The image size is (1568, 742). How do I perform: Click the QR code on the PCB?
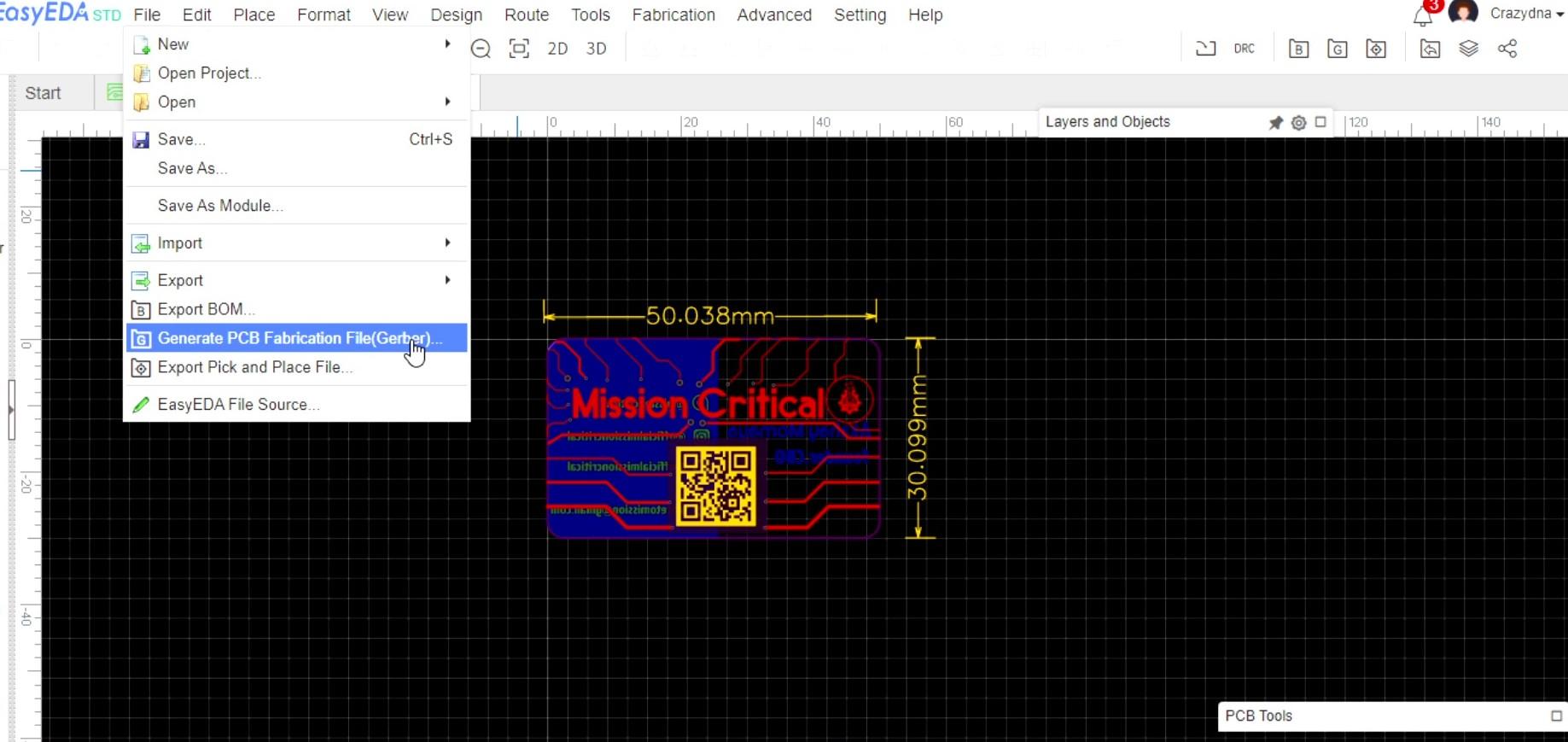pyautogui.click(x=716, y=486)
